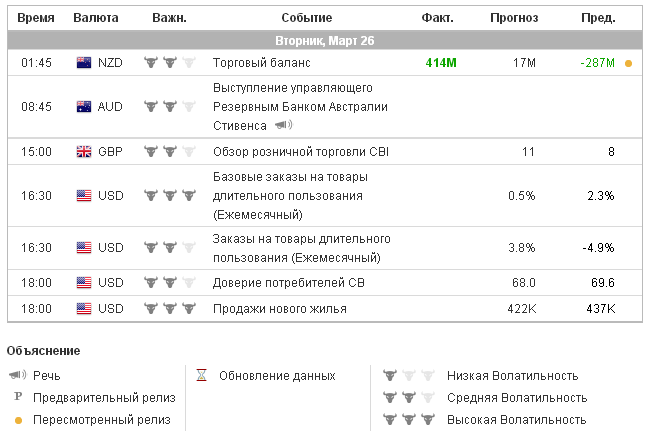This screenshot has width=648, height=437.
Task: Click the green 414M actual value
Action: [x=440, y=63]
